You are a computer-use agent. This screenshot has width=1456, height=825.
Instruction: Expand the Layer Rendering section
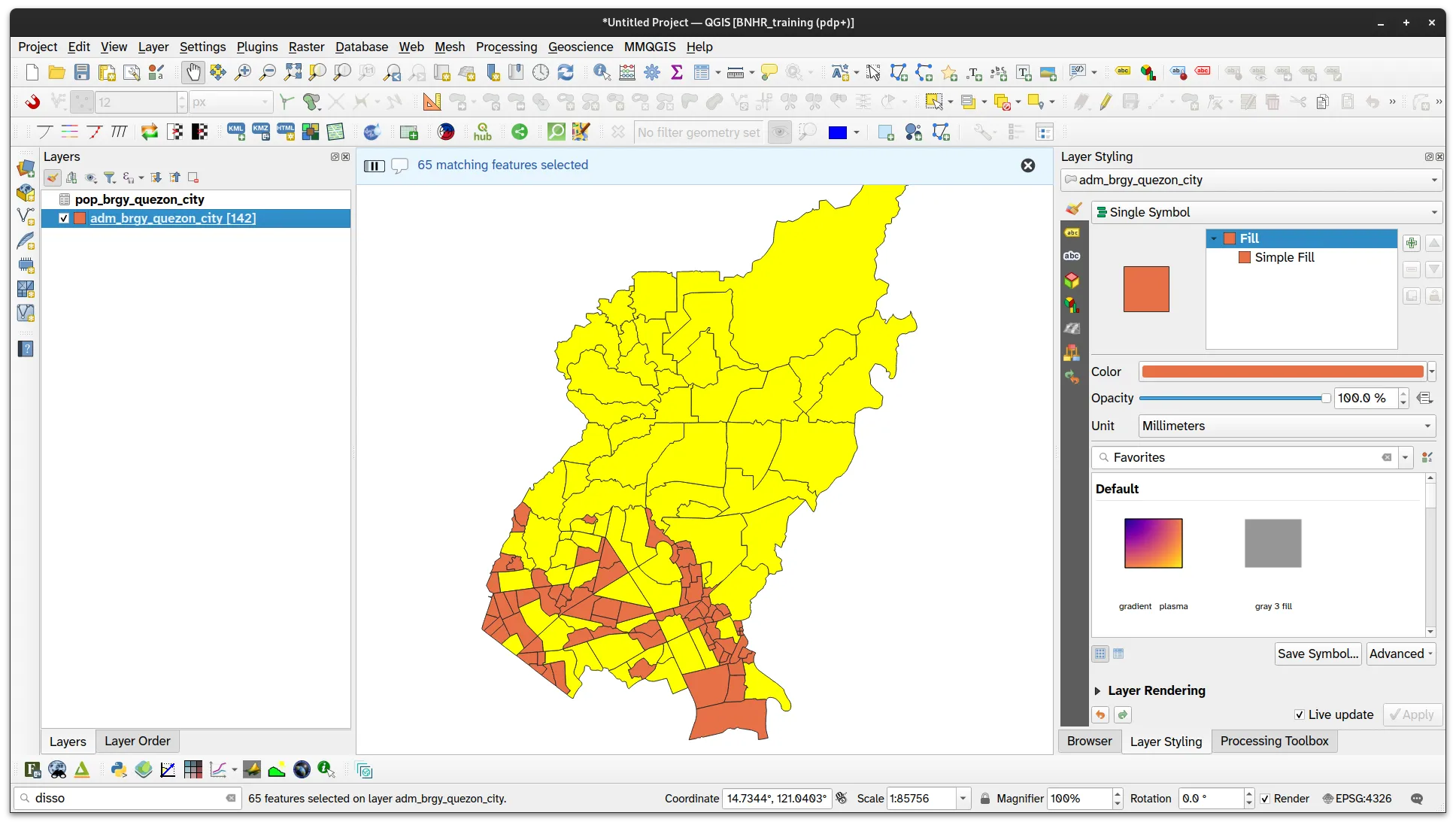1156,690
